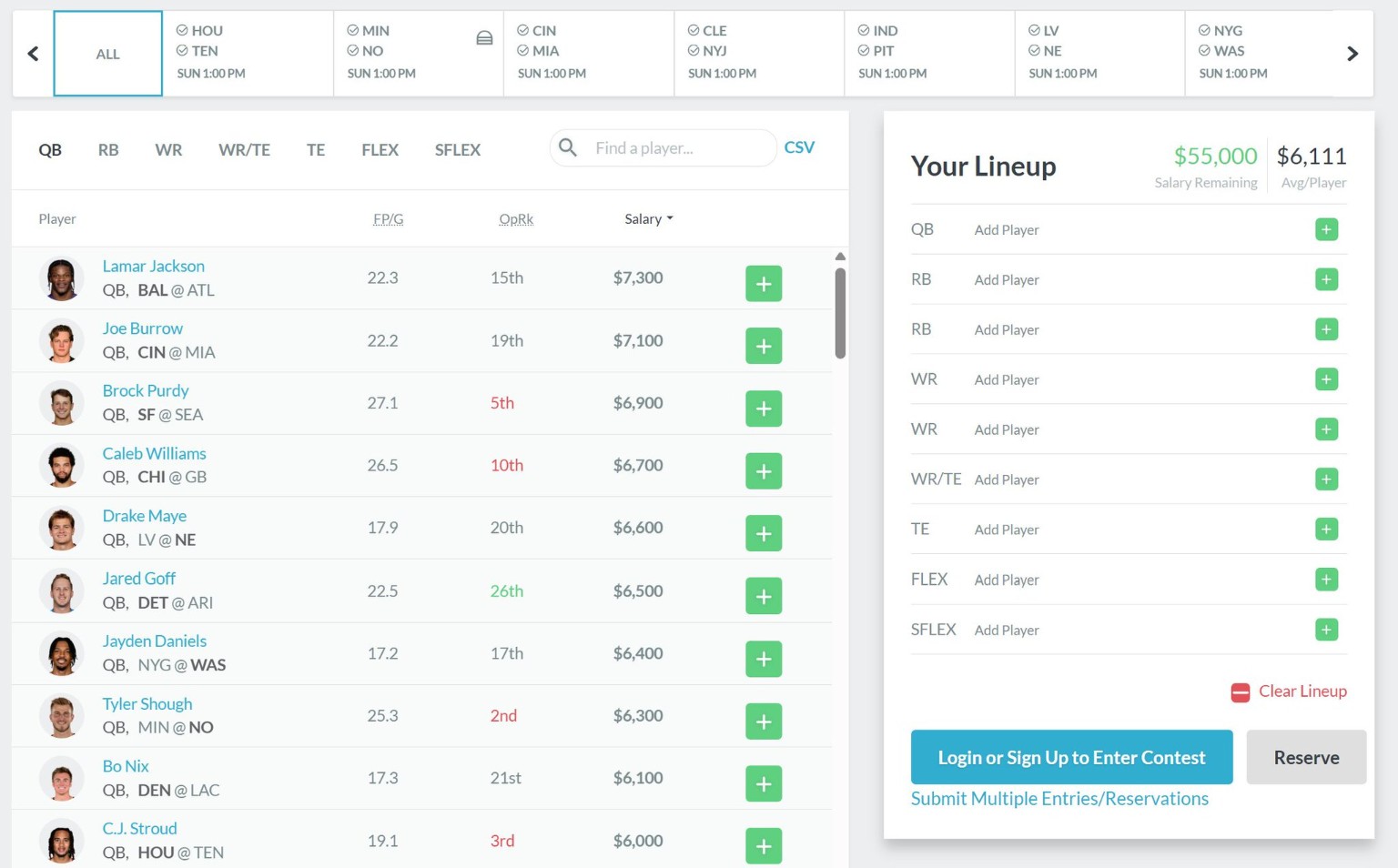Switch to the RB position tab
This screenshot has height=868, width=1398.
click(x=108, y=150)
